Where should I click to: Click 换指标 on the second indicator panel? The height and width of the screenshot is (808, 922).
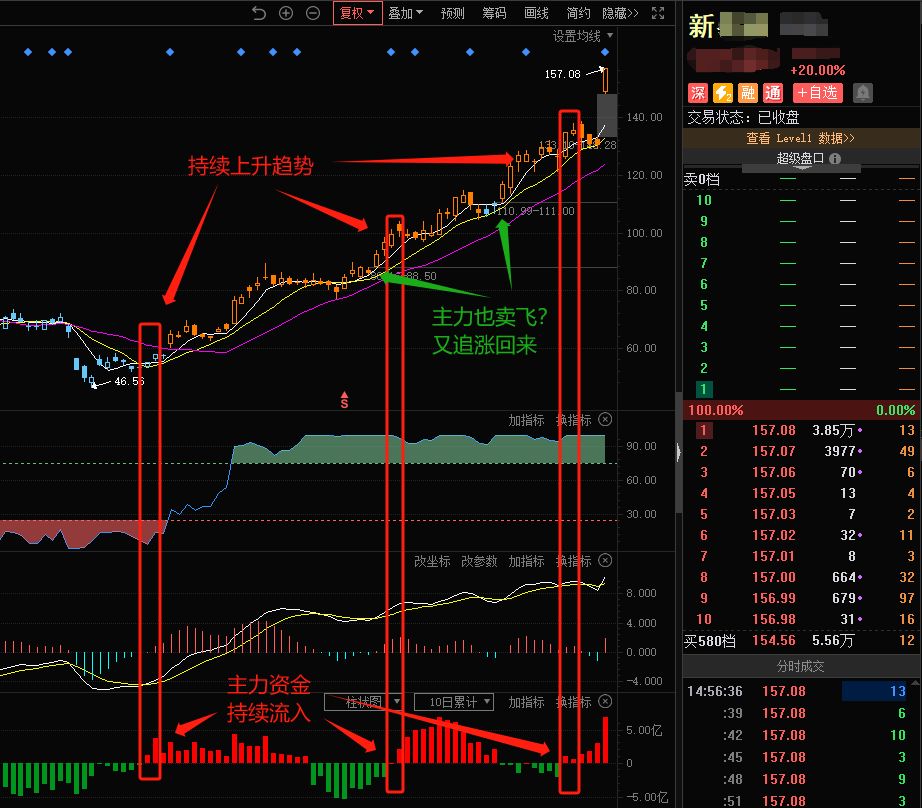pos(573,420)
